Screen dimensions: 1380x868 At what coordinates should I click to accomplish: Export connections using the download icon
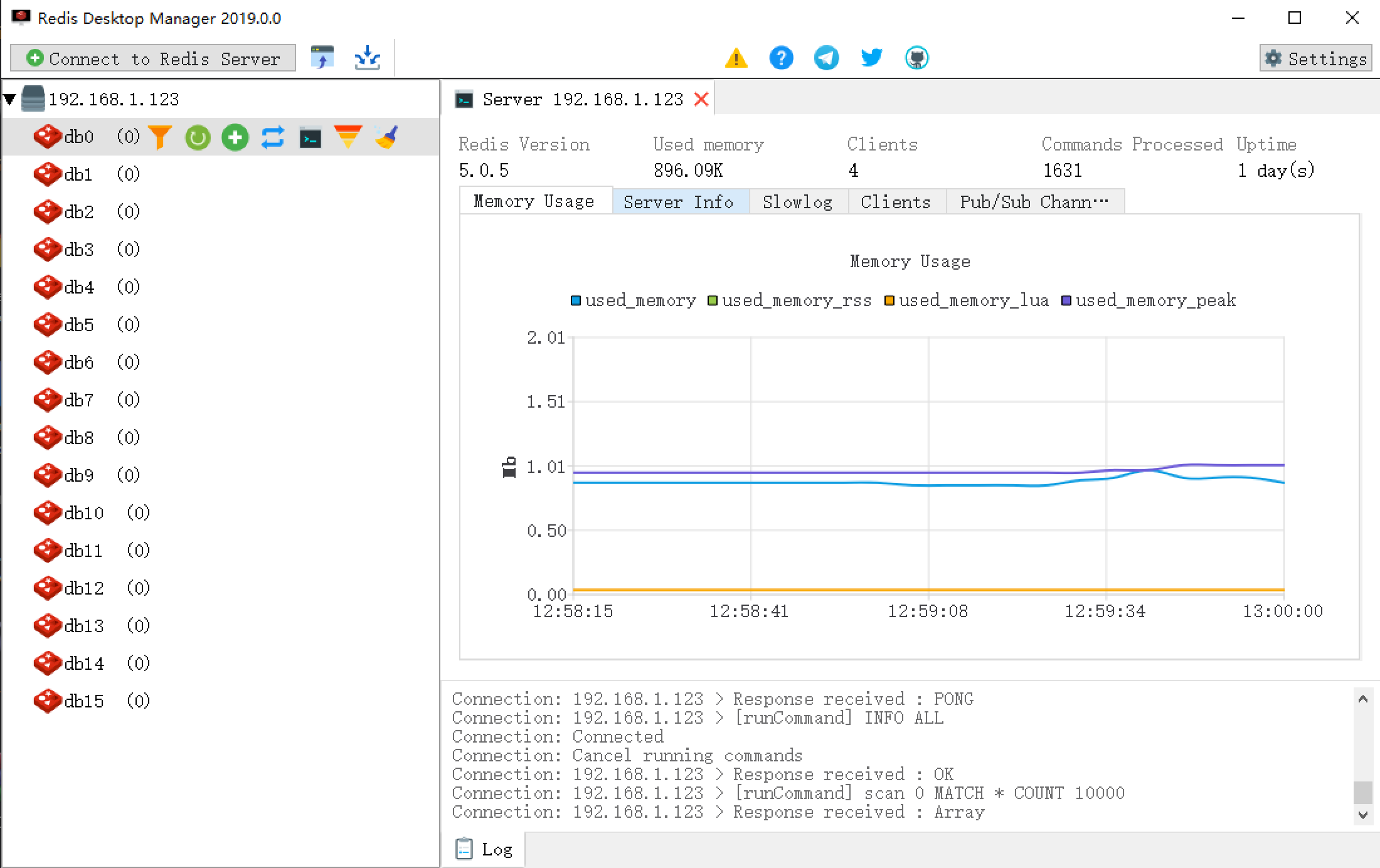coord(367,57)
